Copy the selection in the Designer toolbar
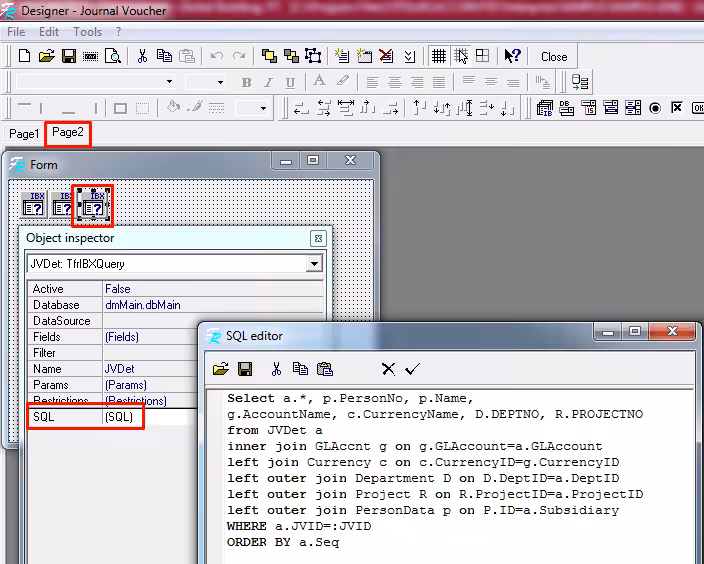Screen dimensions: 704x564 [x=164, y=56]
